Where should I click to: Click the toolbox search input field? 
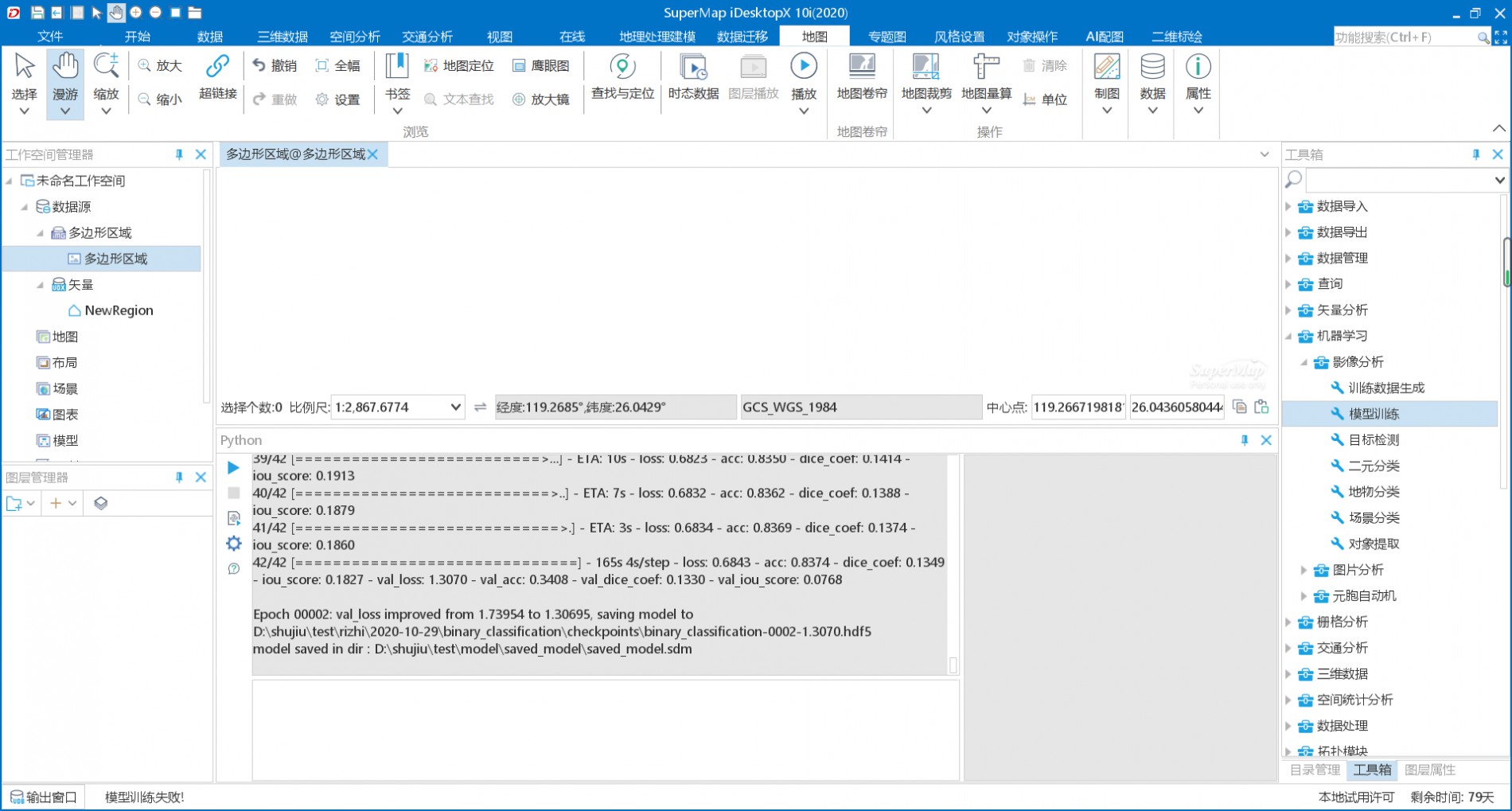point(1398,181)
